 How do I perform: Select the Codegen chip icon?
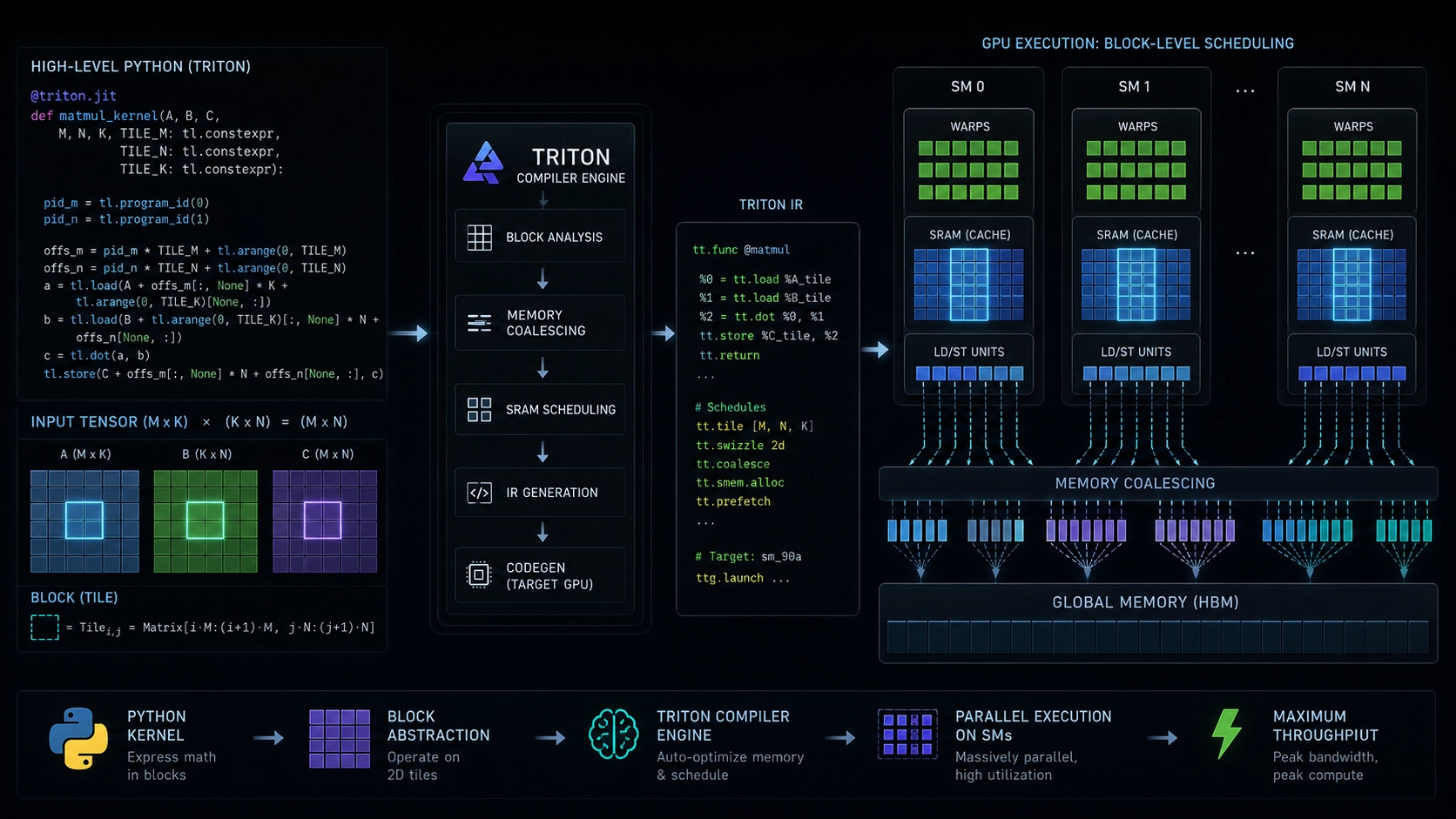[x=479, y=574]
